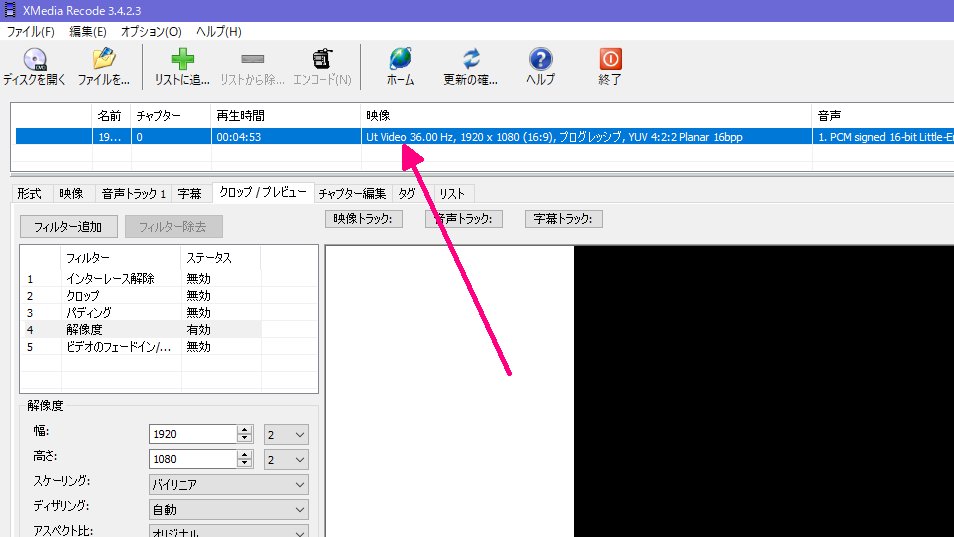Click the 有効 status of the Resolution filter
954x537 pixels.
(198, 330)
